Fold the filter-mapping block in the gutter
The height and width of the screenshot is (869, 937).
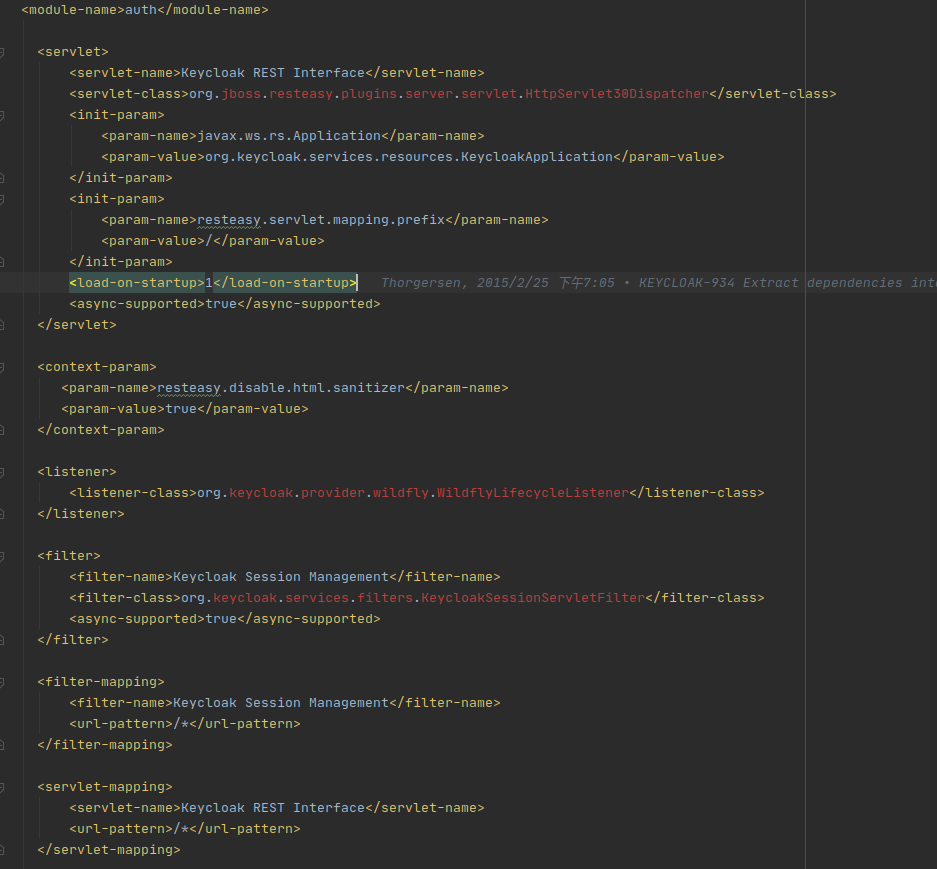[x=2, y=682]
